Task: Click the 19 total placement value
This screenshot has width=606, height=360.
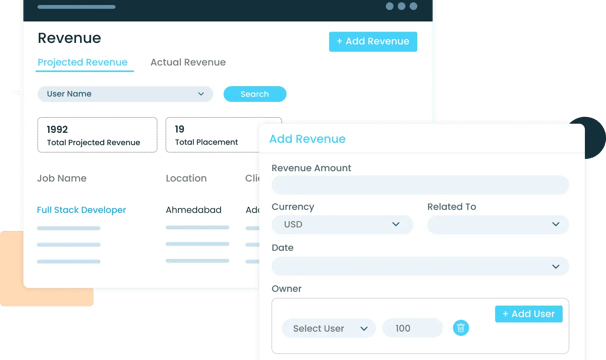Action: click(x=179, y=129)
